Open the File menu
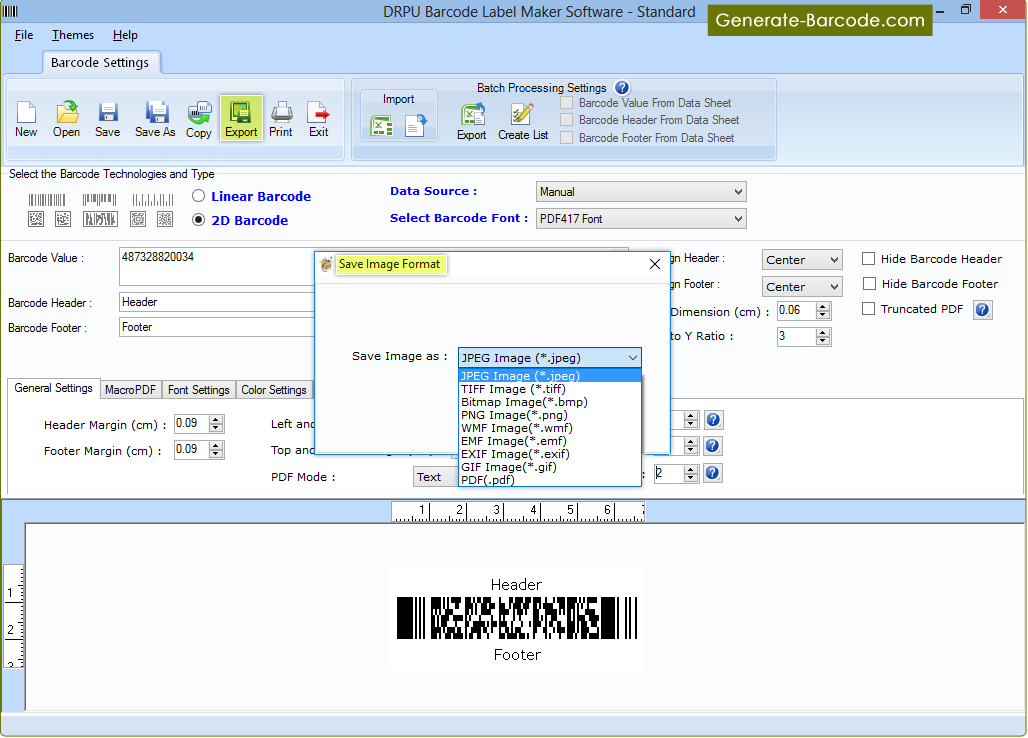 click(x=24, y=35)
